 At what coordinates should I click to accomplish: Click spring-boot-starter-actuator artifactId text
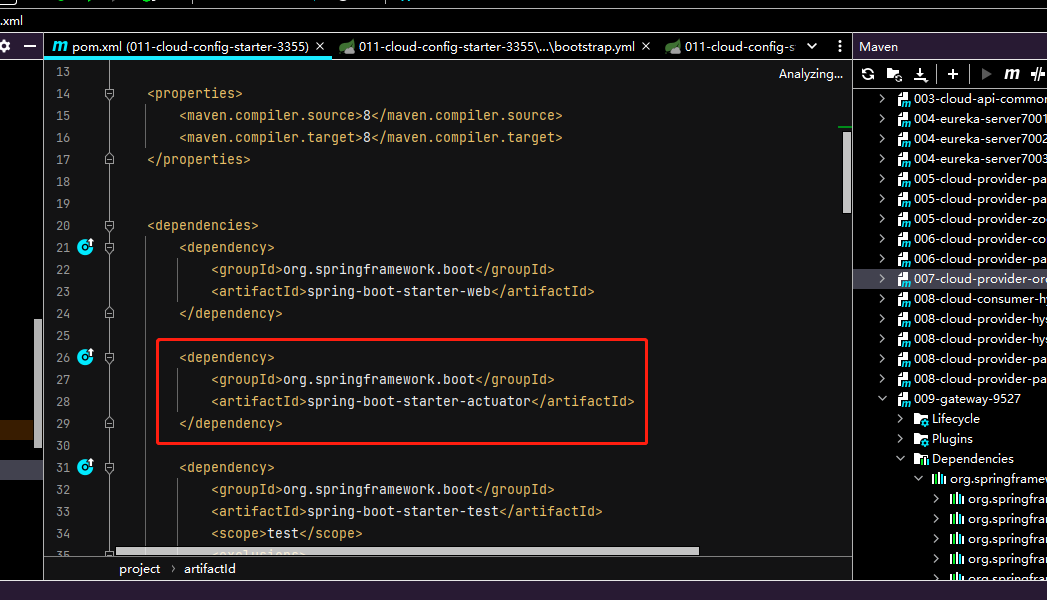[419, 401]
